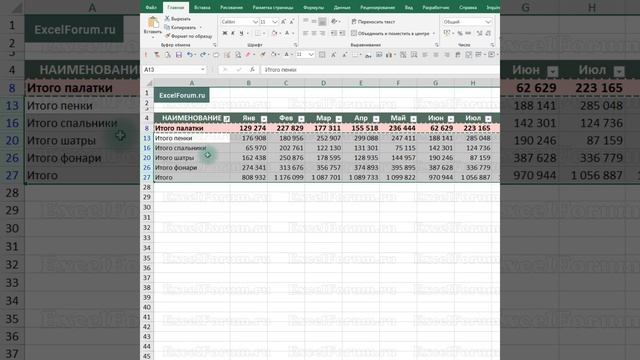The image size is (640, 360).
Task: Open Буфер обмена dialog launcher
Action: click(x=215, y=45)
